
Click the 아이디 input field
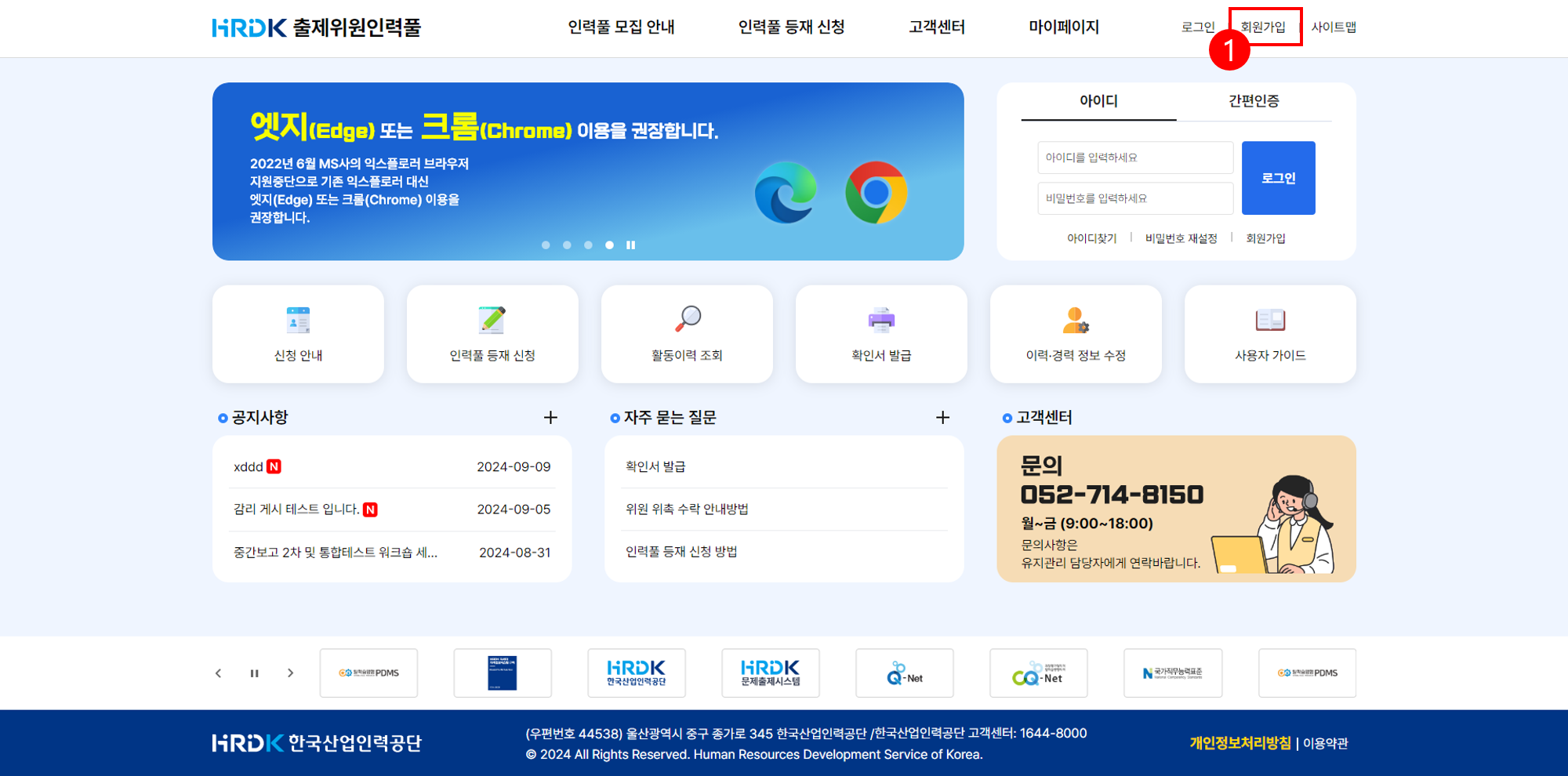point(1134,158)
